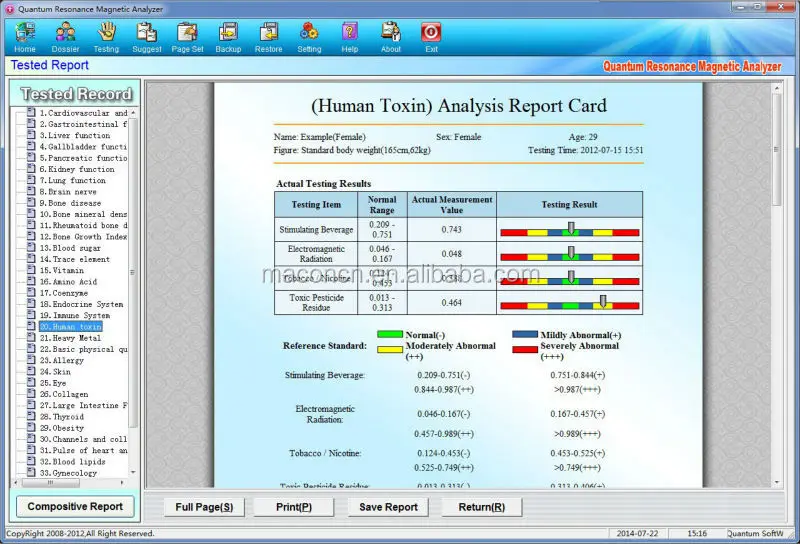Click record list scroll-up arrow
Viewport: 800px width, 544px height.
(x=133, y=112)
